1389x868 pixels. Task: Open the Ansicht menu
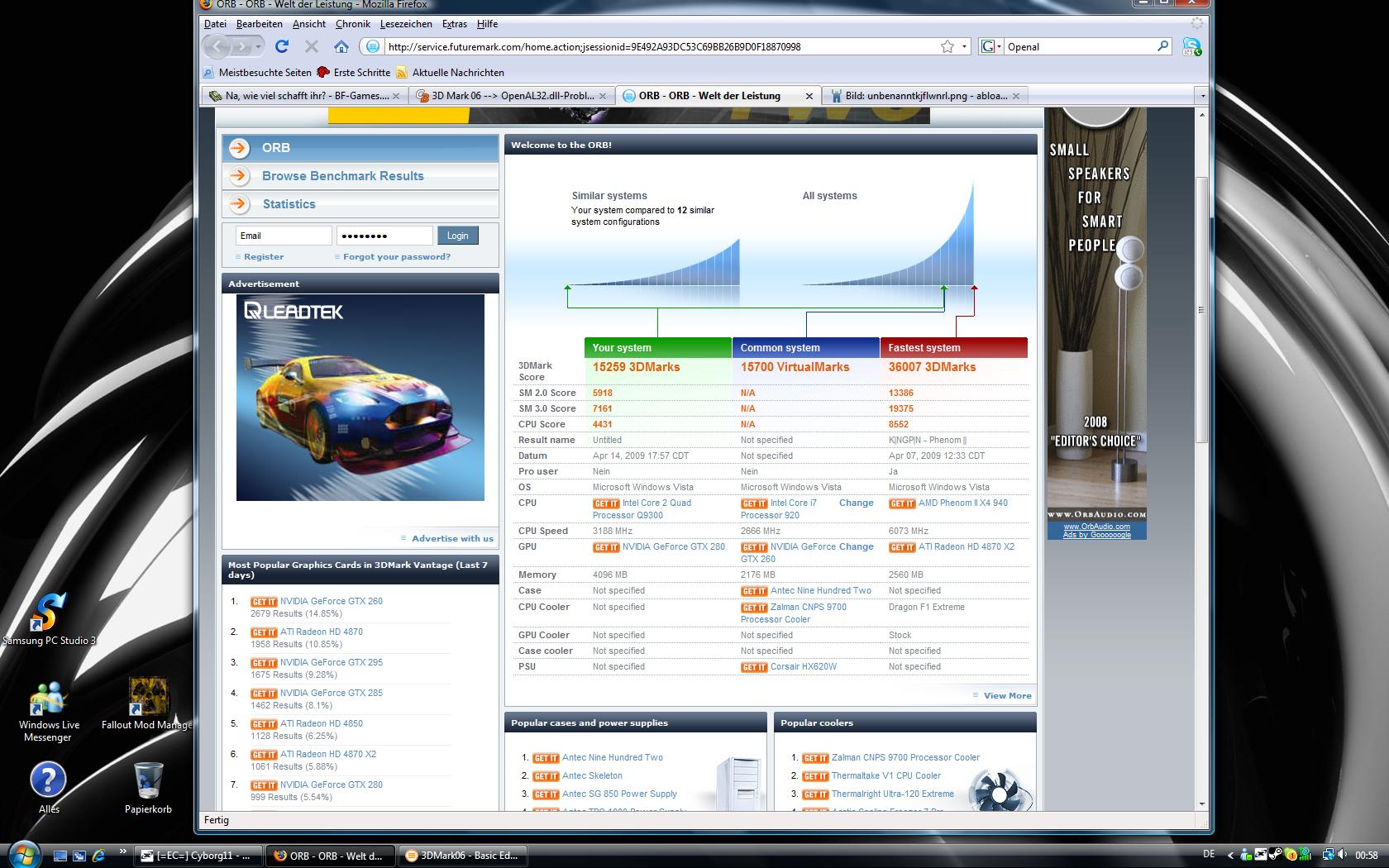(309, 24)
